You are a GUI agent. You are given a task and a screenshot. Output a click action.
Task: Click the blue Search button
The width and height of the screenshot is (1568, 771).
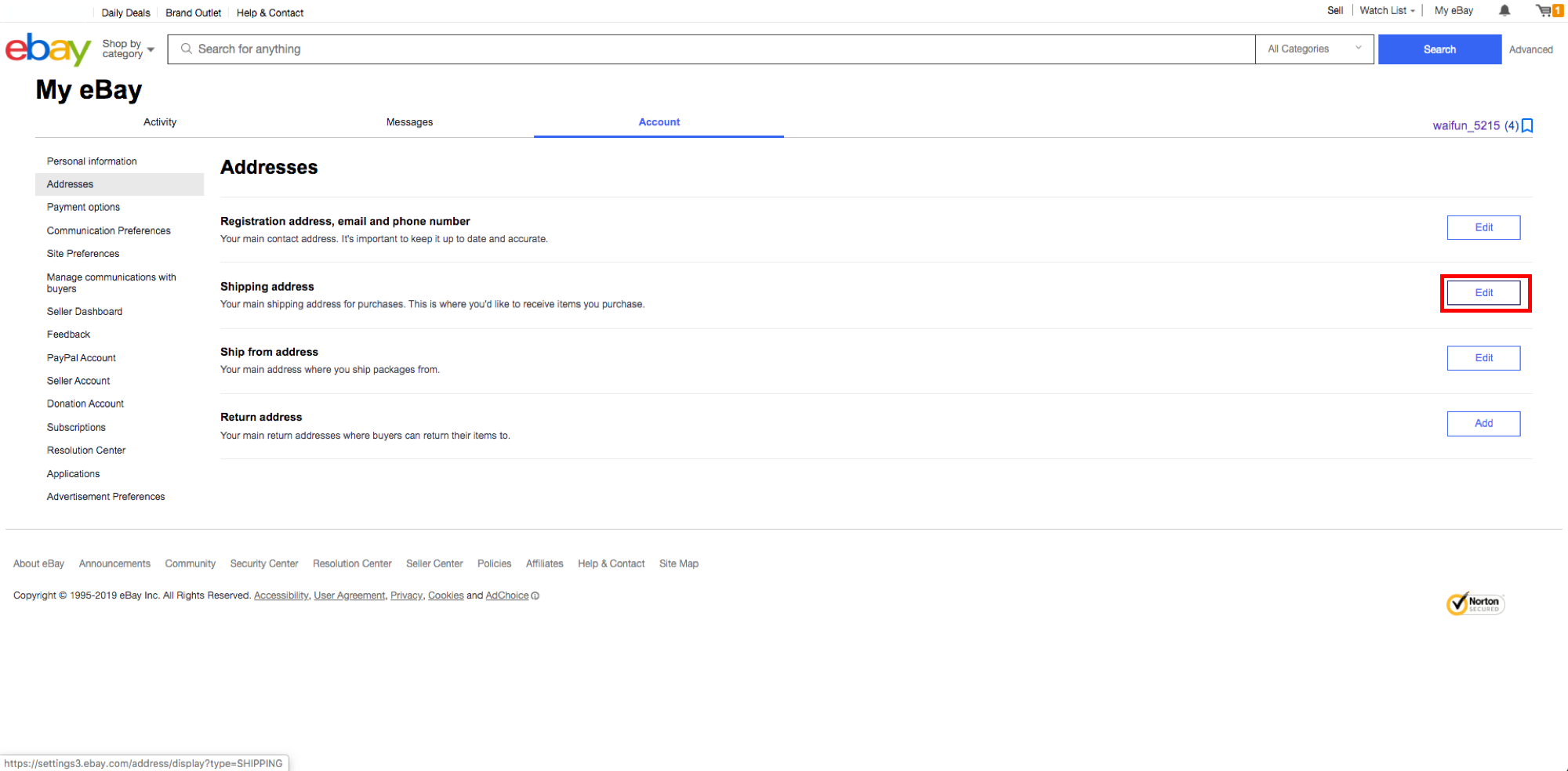[x=1439, y=49]
